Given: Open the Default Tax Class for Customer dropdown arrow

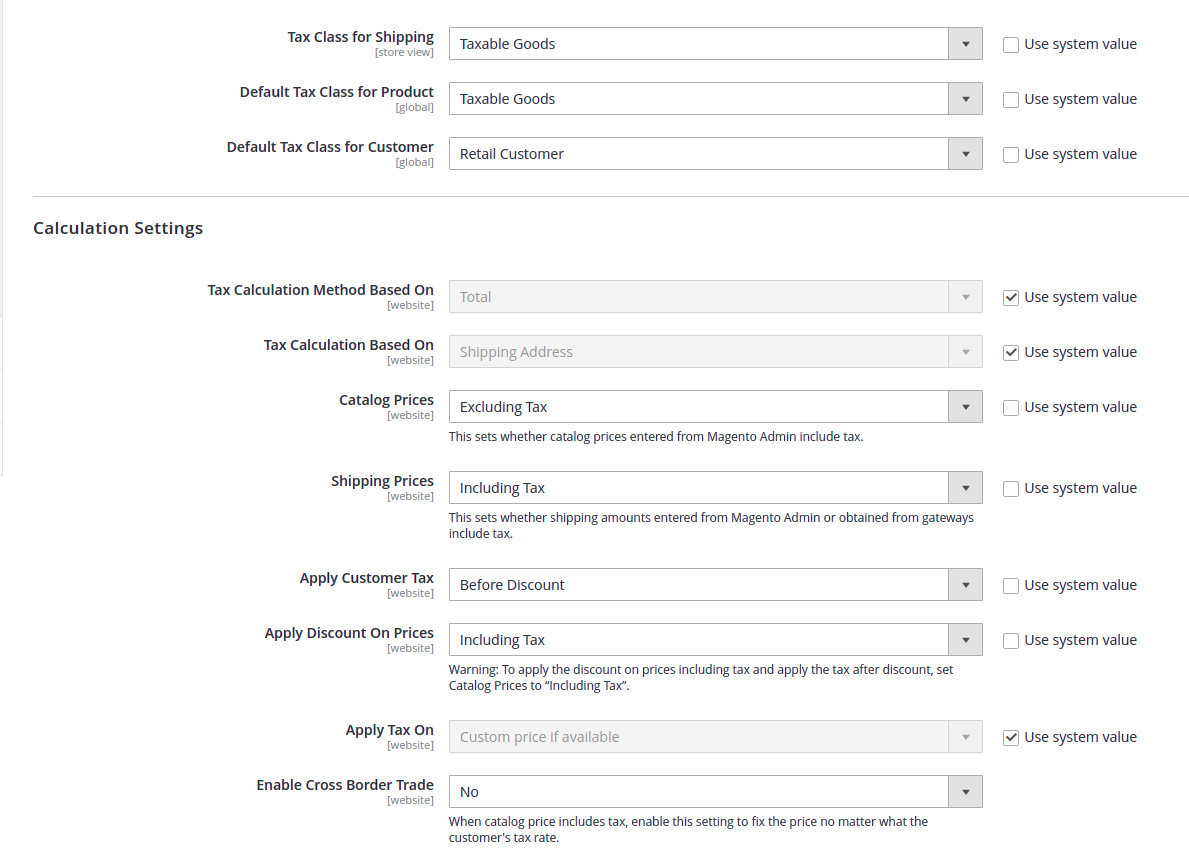Looking at the screenshot, I should (x=964, y=153).
